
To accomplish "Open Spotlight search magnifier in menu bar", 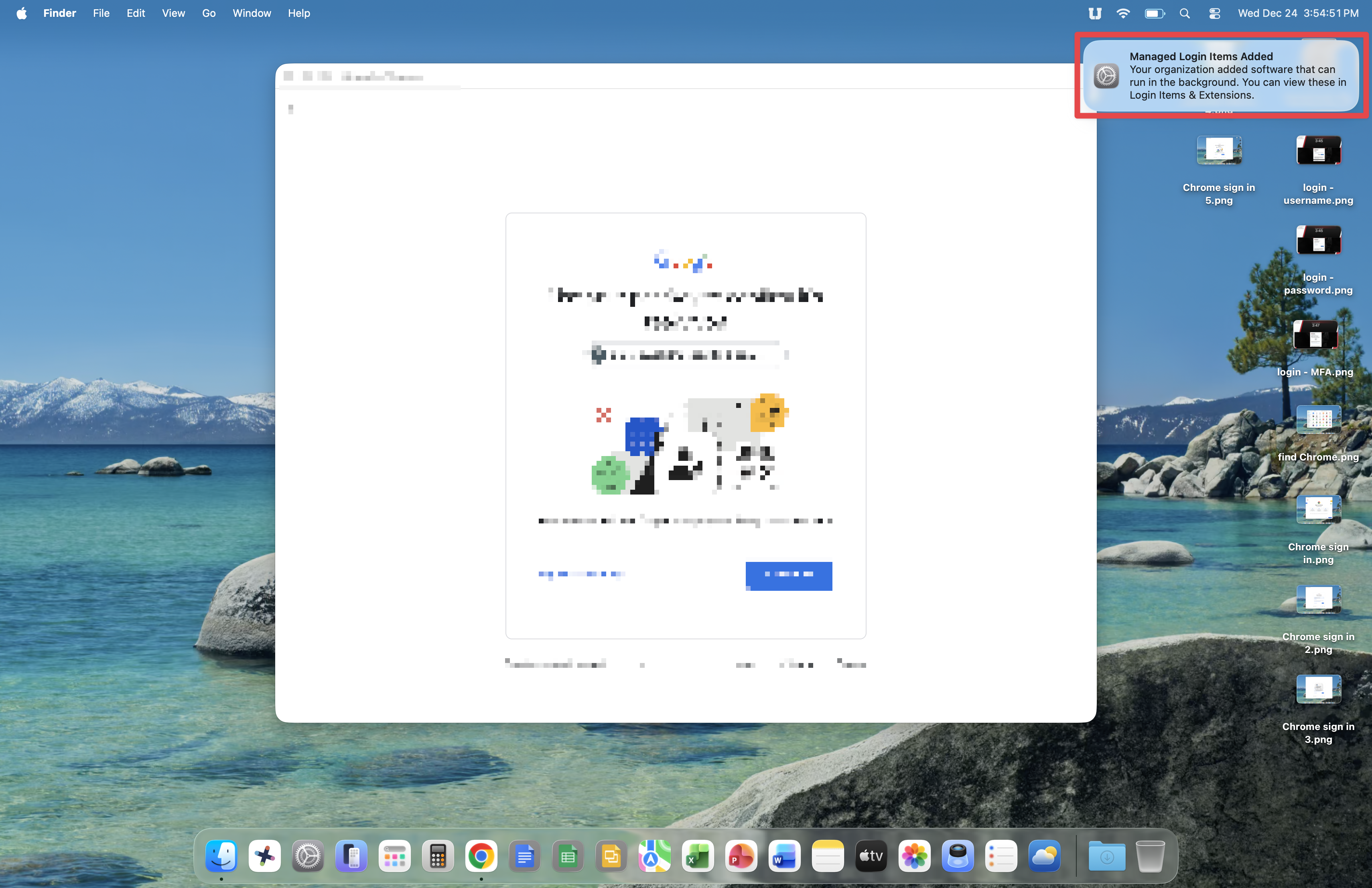I will pyautogui.click(x=1184, y=13).
